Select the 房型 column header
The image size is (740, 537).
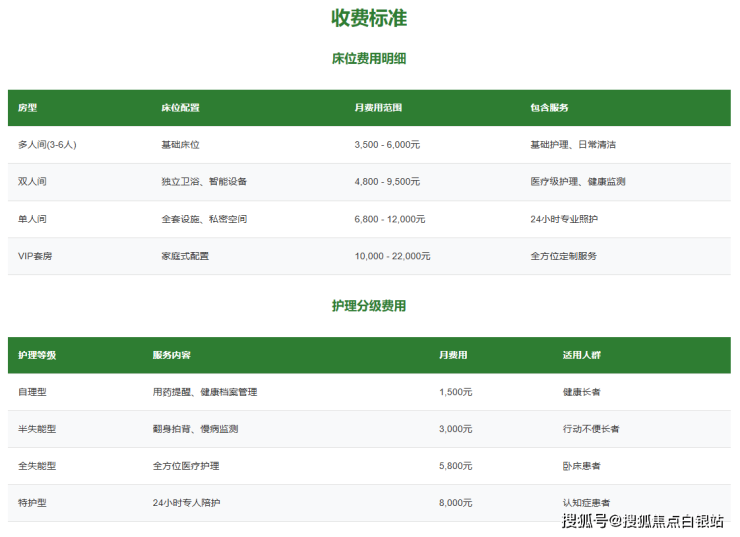[27, 108]
